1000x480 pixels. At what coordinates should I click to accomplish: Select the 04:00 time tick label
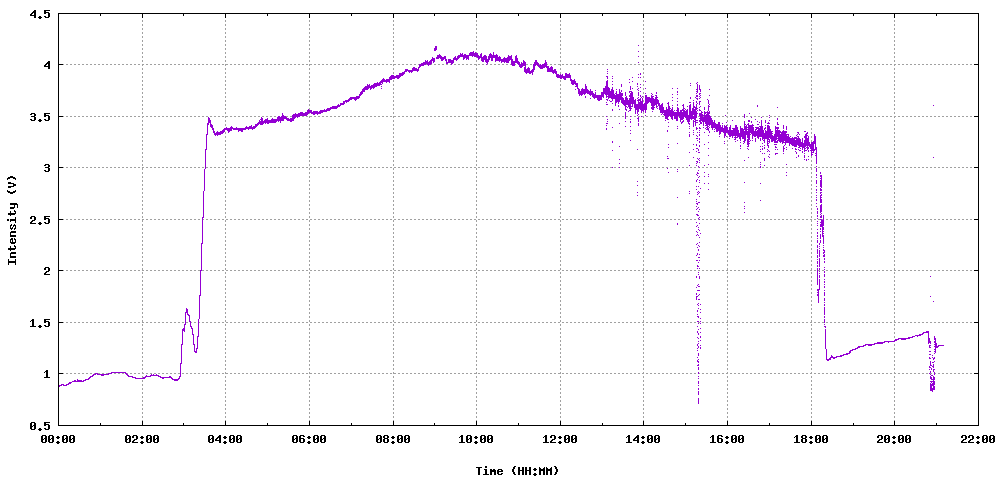click(x=226, y=440)
